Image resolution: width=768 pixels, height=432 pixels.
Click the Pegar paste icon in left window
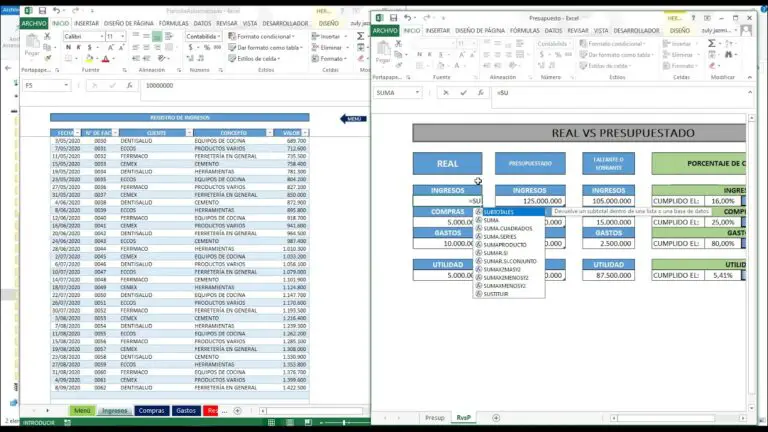click(33, 48)
